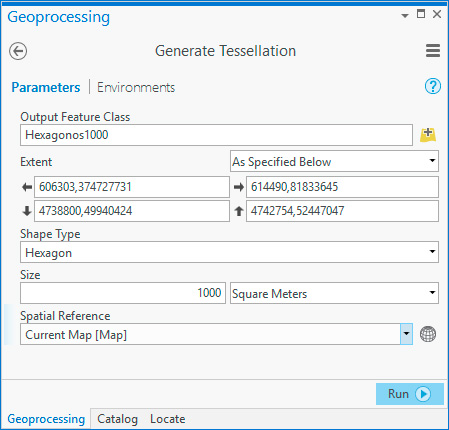
Task: Click the right extent field 614490,81833645
Action: point(342,187)
